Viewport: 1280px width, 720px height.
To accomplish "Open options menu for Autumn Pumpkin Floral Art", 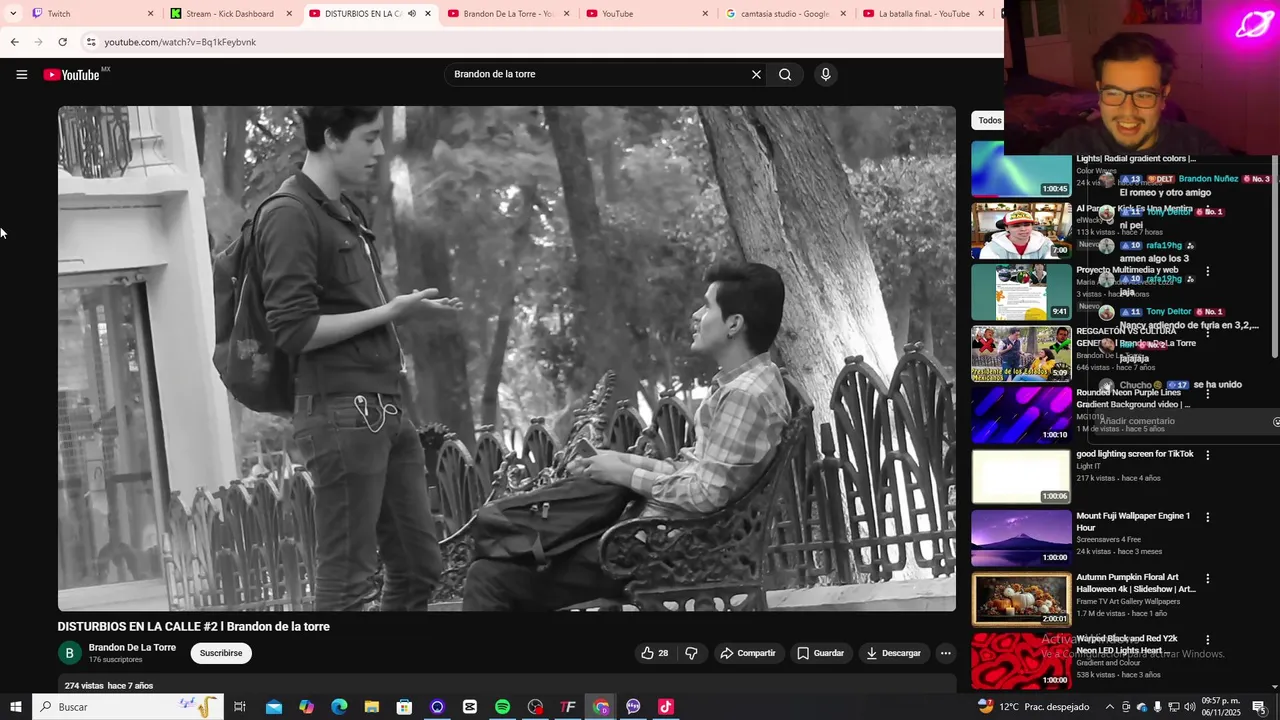I will coord(1208,578).
